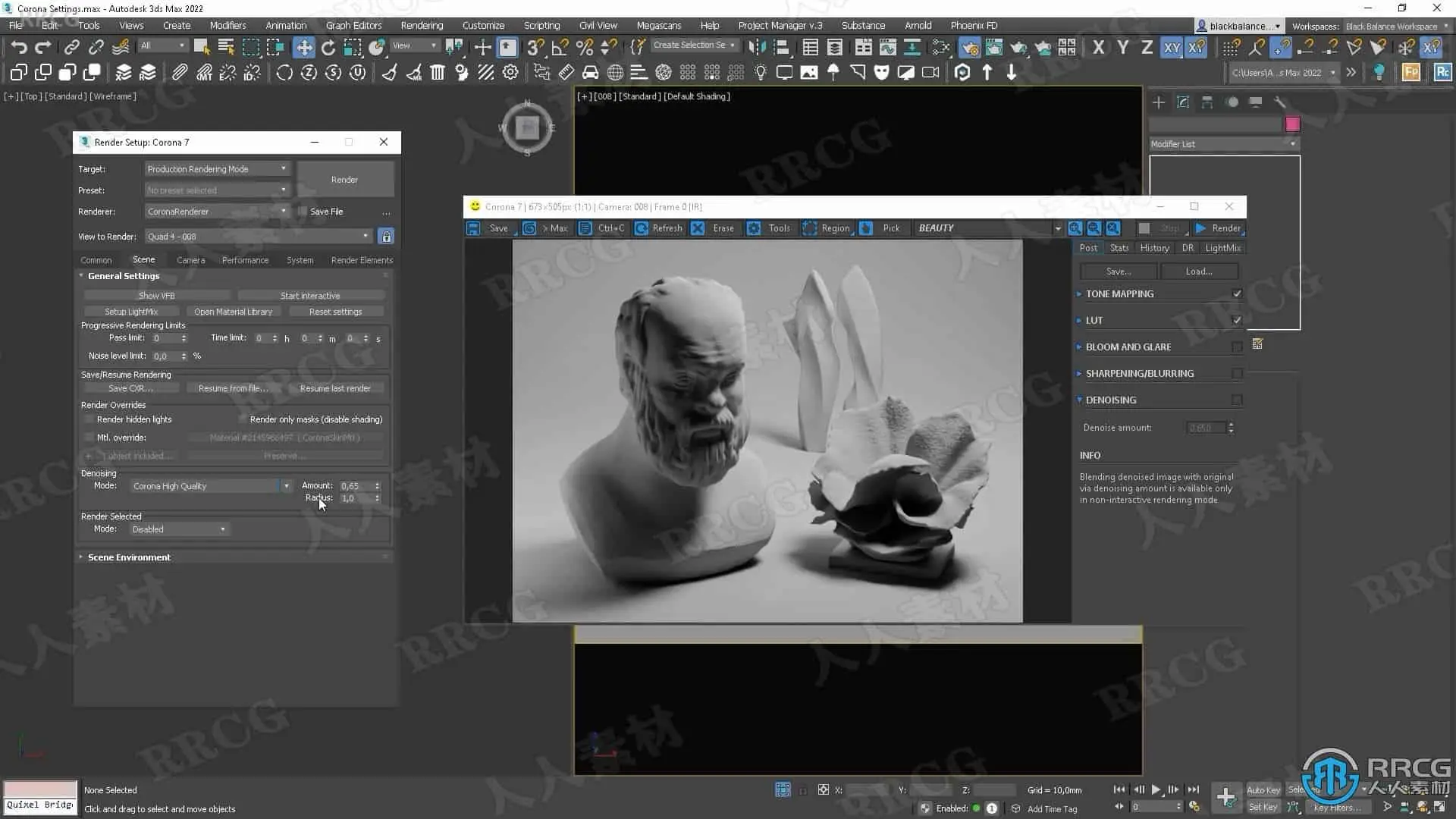
Task: Click the Stop square icon in VFB
Action: click(x=1144, y=228)
